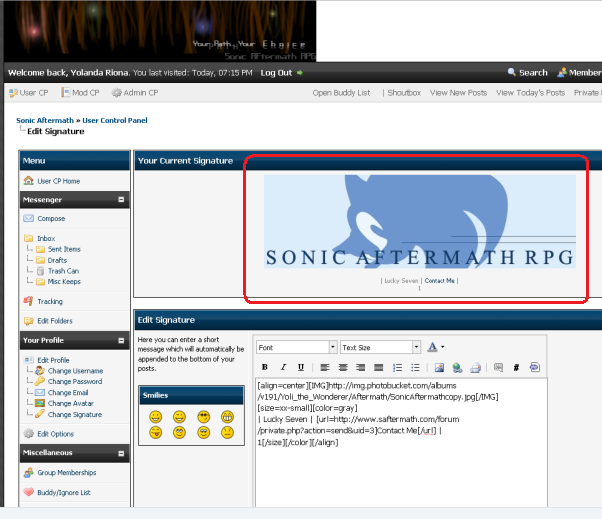Click the Search magnifier icon
The width and height of the screenshot is (602, 519).
(x=511, y=72)
